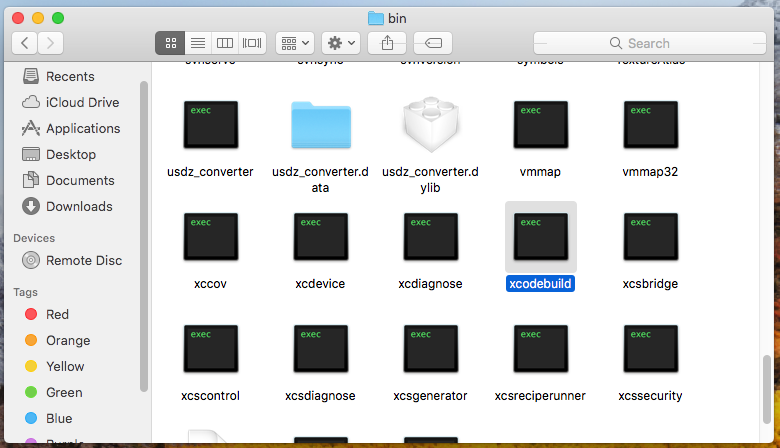780x448 pixels.
Task: Switch to icon view
Action: click(x=171, y=43)
